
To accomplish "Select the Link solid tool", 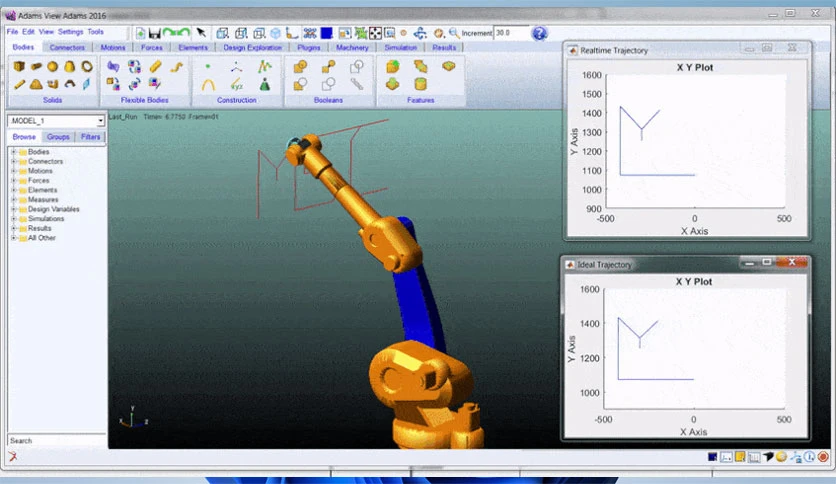I will pos(19,84).
